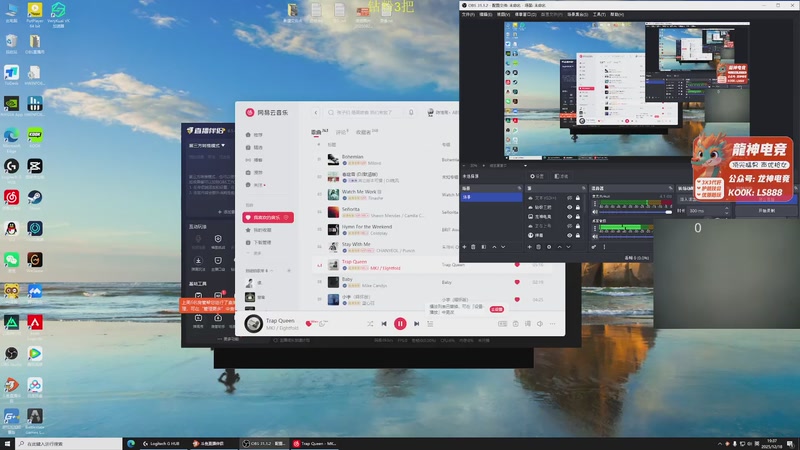This screenshot has height=450, width=800.
Task: Select the songs tab in the playlist
Action: coord(319,132)
